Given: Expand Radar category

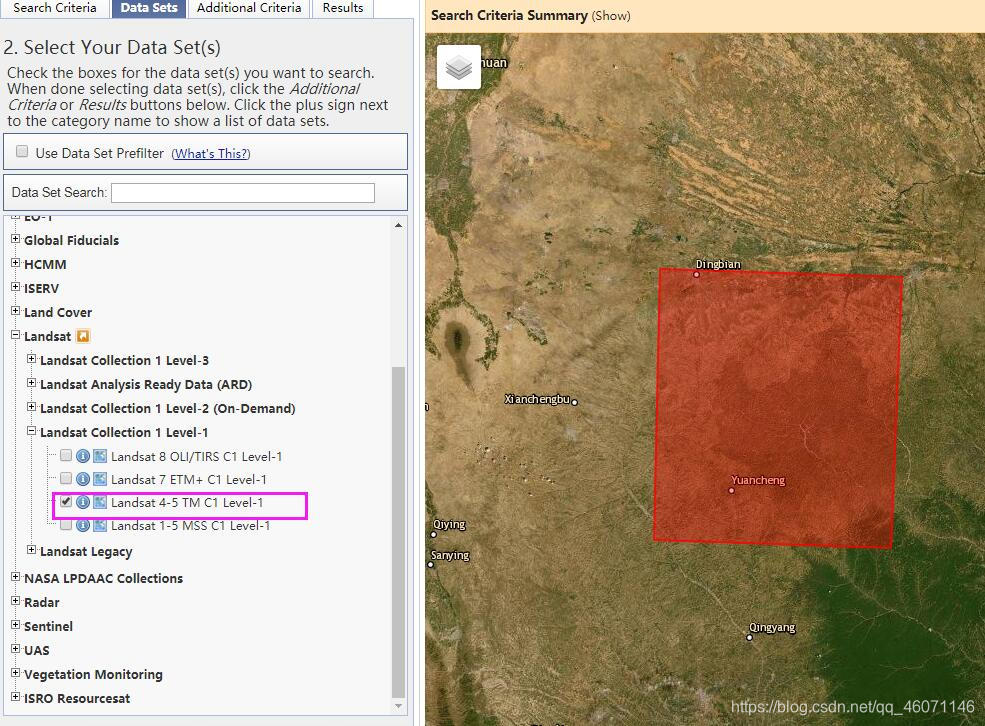Looking at the screenshot, I should click(x=16, y=600).
